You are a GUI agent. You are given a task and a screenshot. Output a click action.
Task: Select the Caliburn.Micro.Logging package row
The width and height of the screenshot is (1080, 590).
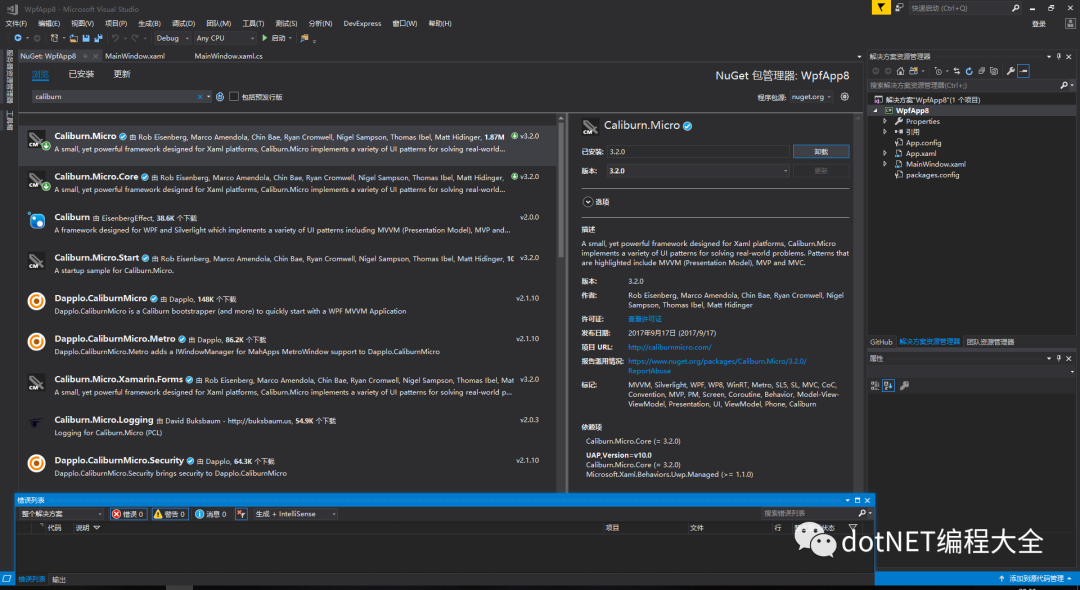point(288,425)
